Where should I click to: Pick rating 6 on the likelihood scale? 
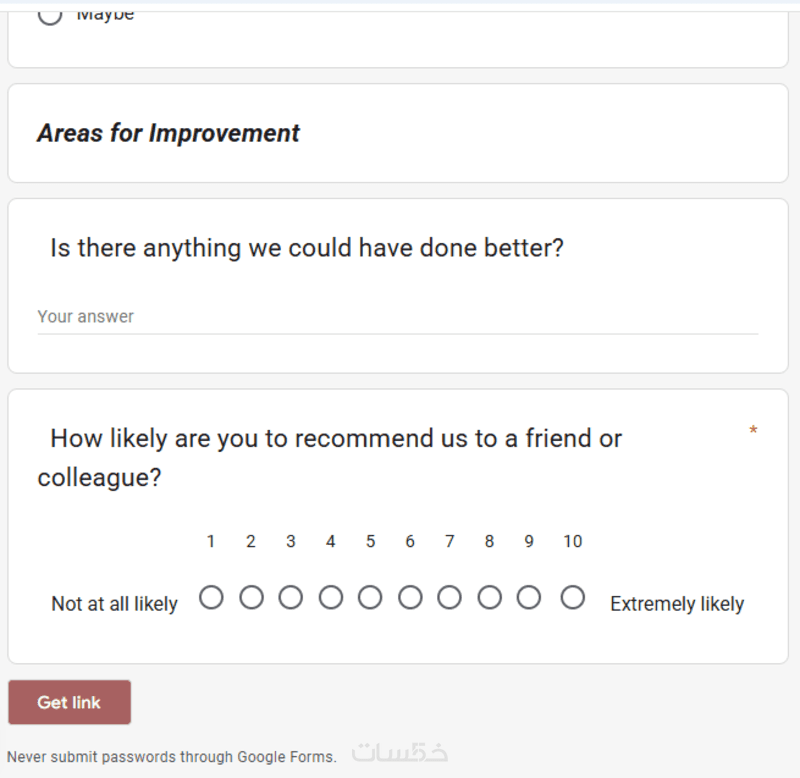[410, 598]
